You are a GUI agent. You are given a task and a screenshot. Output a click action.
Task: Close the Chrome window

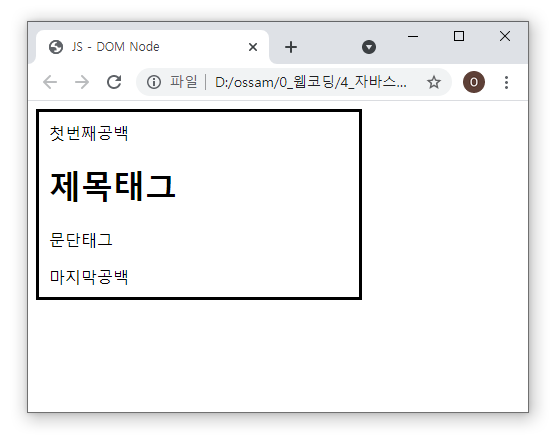(x=505, y=36)
